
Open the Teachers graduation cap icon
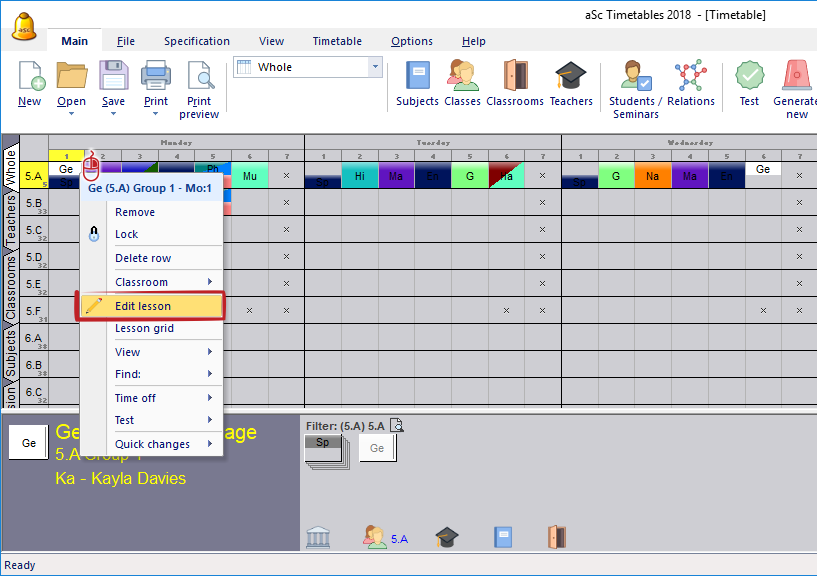pos(571,84)
